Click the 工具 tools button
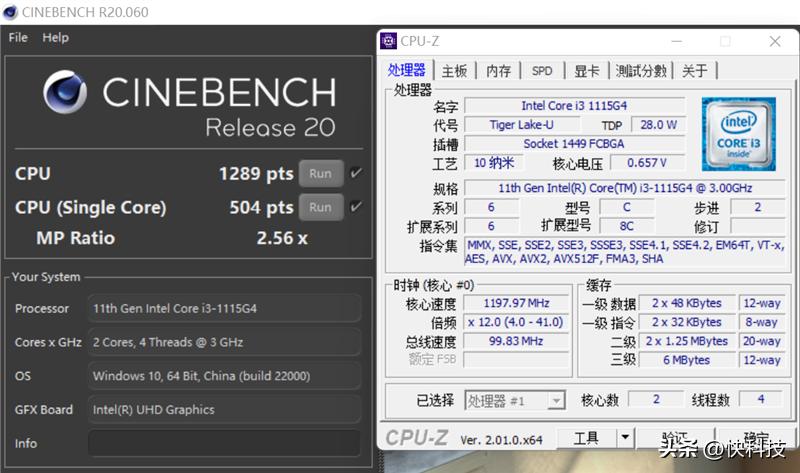The image size is (800, 473). pyautogui.click(x=585, y=438)
